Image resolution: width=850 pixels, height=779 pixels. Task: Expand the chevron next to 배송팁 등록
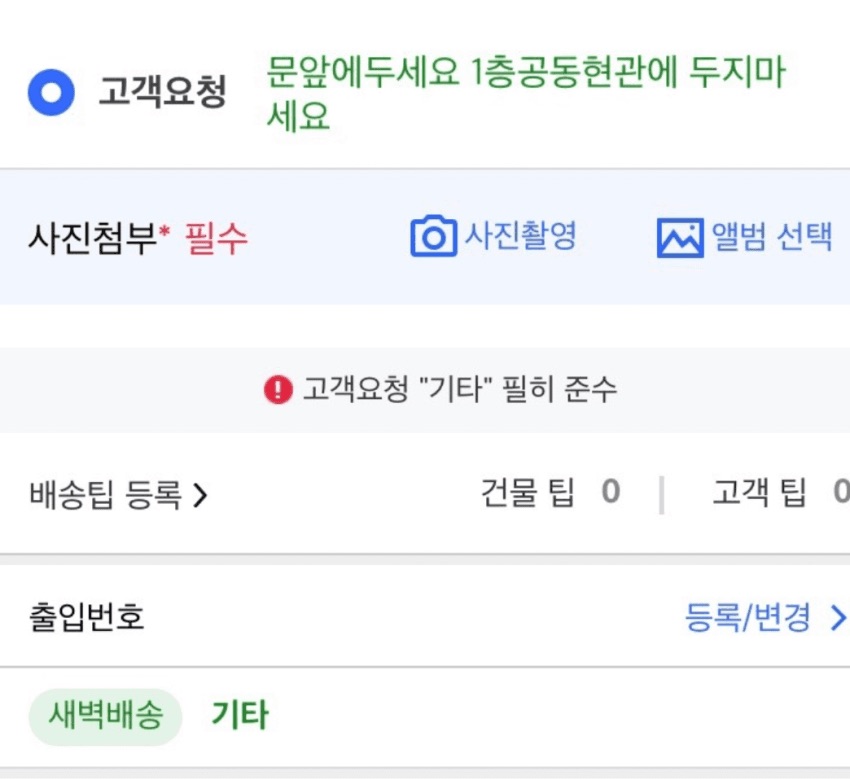[200, 495]
